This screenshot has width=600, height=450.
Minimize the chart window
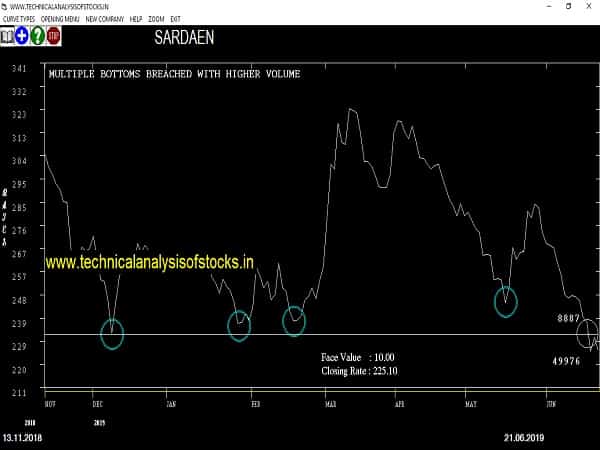point(527,6)
